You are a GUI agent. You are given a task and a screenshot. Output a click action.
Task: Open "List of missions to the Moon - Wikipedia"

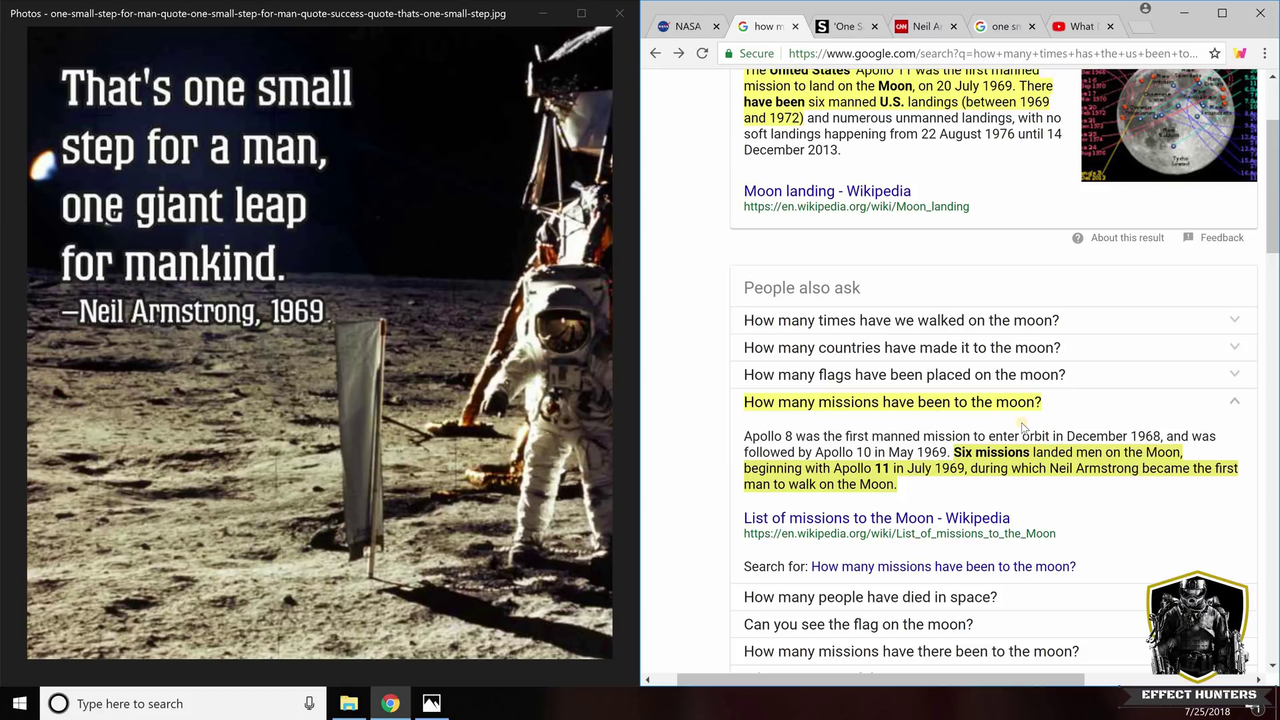[876, 518]
